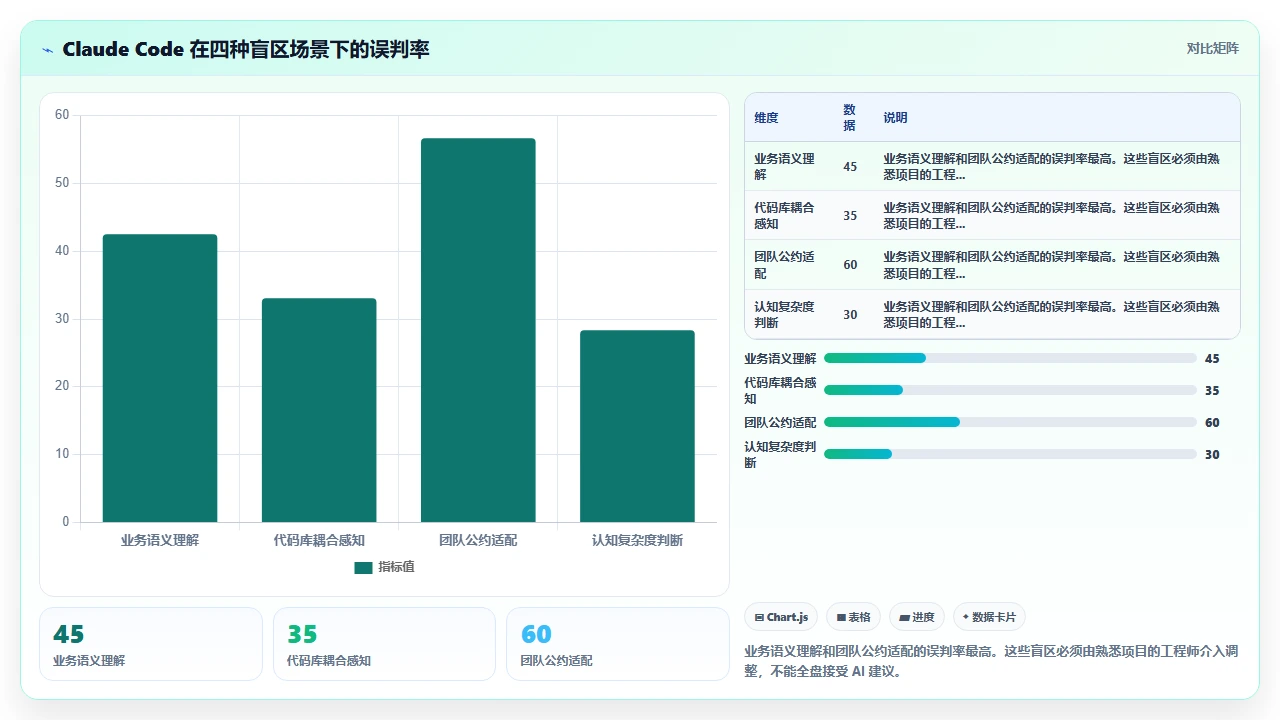The width and height of the screenshot is (1280, 720).
Task: Click the value 30 next to the progress bar
Action: (x=1212, y=454)
